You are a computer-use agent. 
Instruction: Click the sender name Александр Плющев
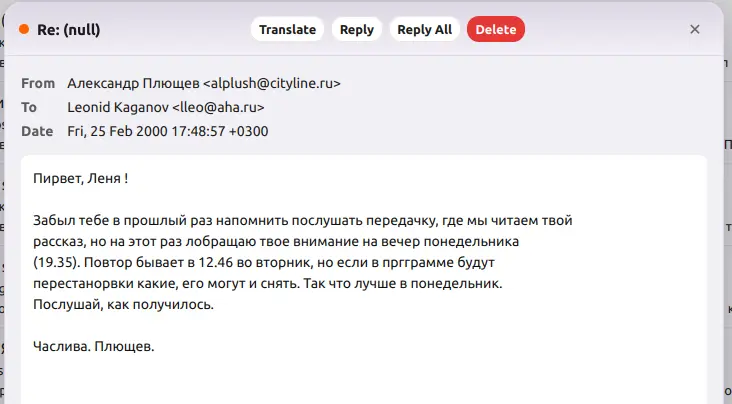[134, 83]
